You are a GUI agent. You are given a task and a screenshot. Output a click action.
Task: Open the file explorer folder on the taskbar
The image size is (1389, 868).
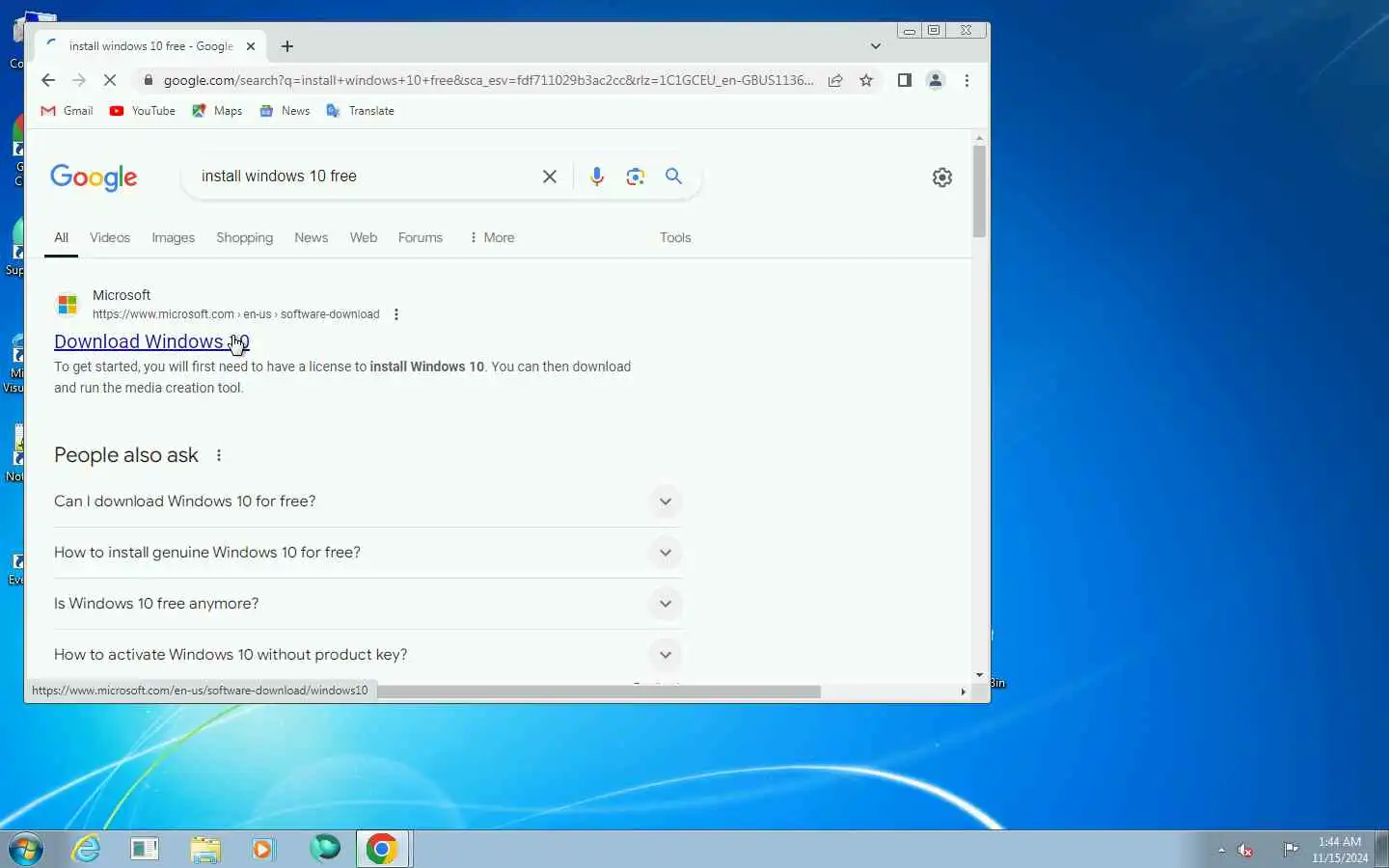click(x=205, y=850)
